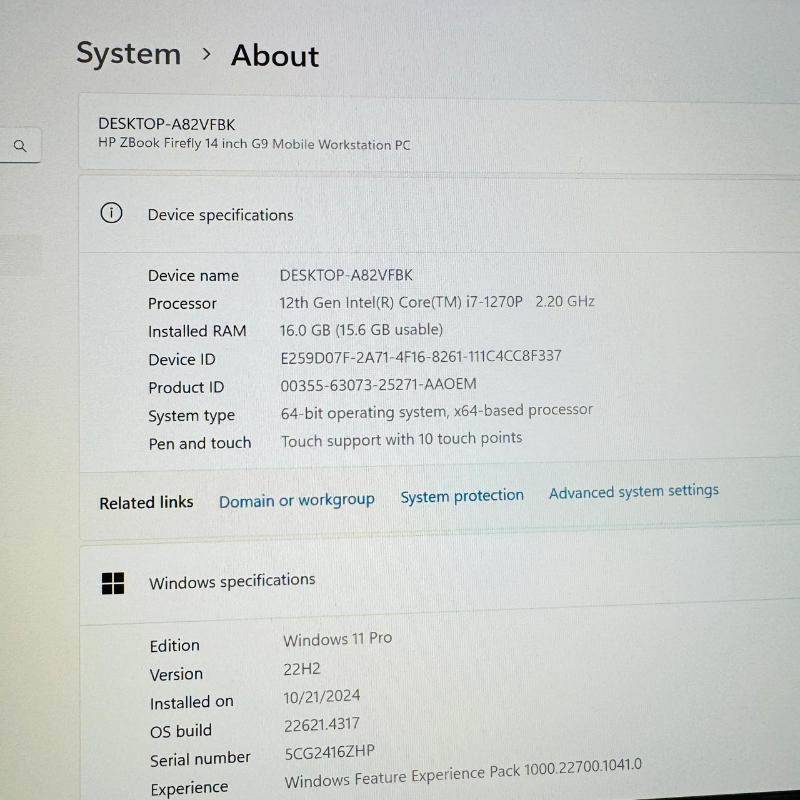Select the Device name value DESKTOP-A82VFBK
This screenshot has width=800, height=800.
pos(346,275)
